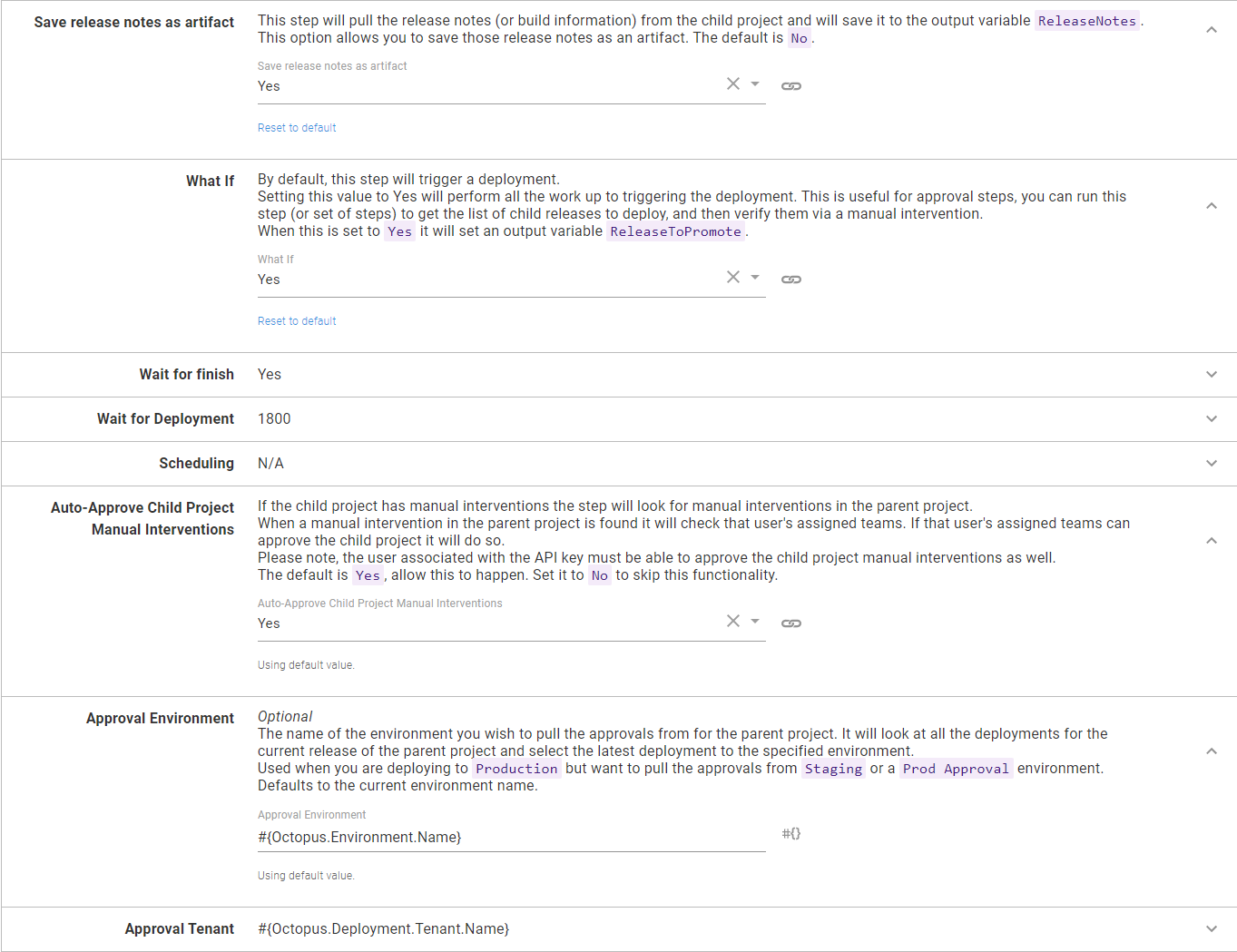Insert a variable into Approval Environment

tap(790, 832)
